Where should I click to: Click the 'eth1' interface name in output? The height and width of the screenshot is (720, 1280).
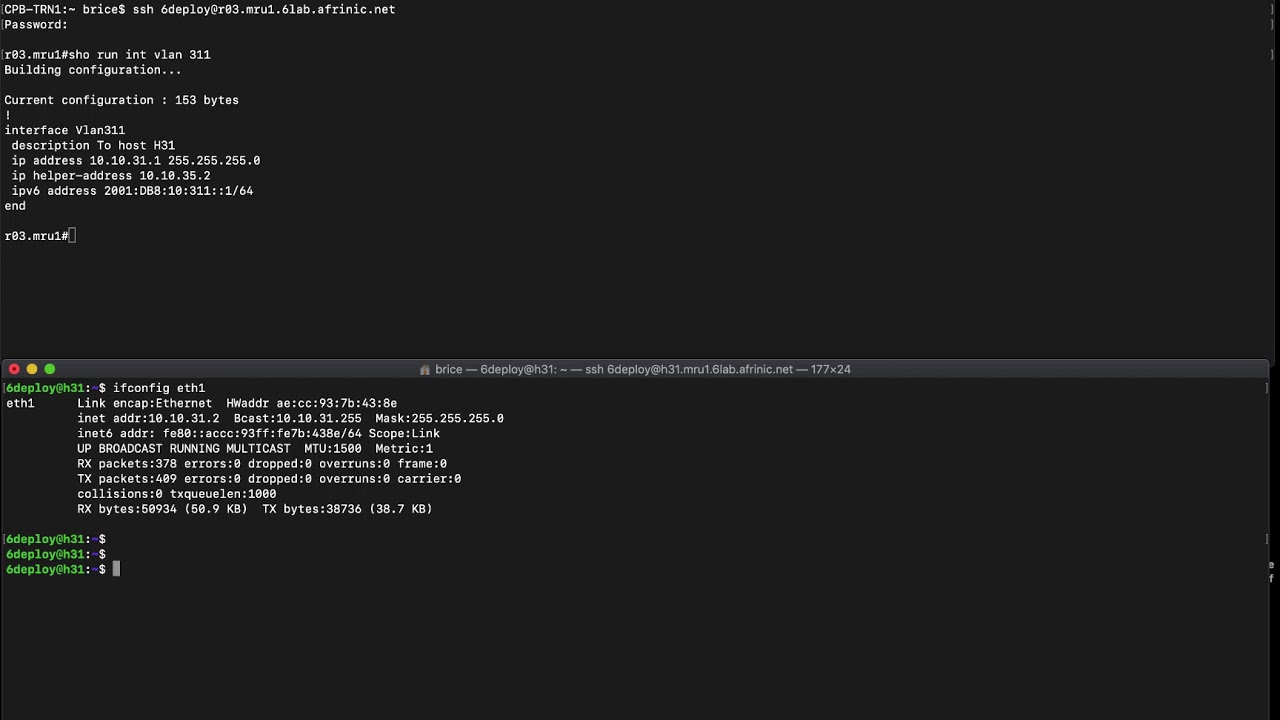click(x=20, y=403)
